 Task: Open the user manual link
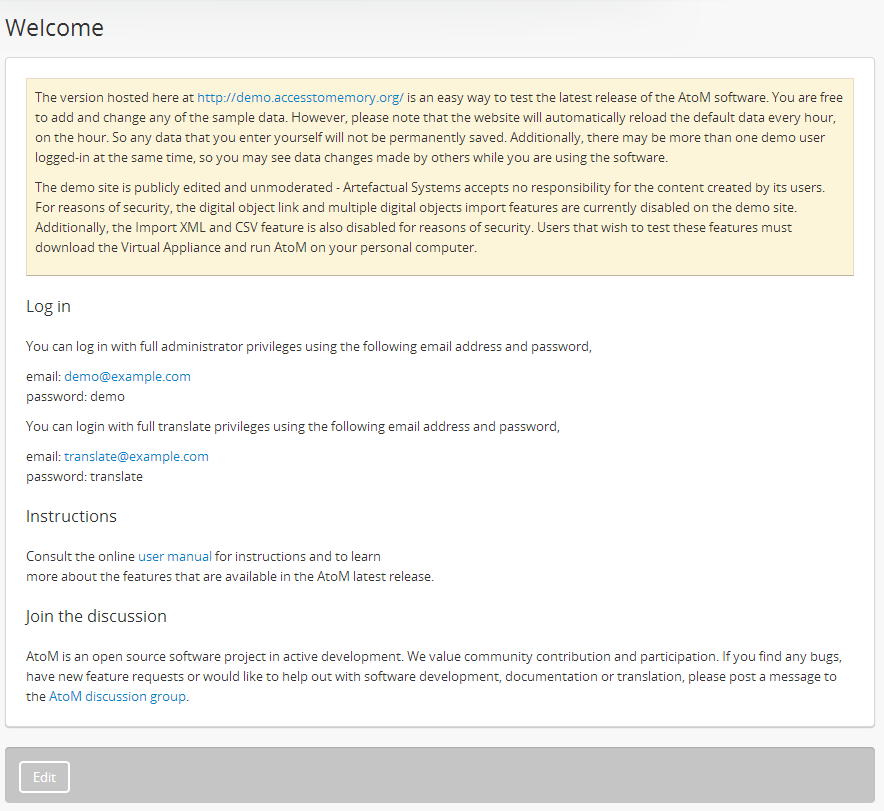174,557
